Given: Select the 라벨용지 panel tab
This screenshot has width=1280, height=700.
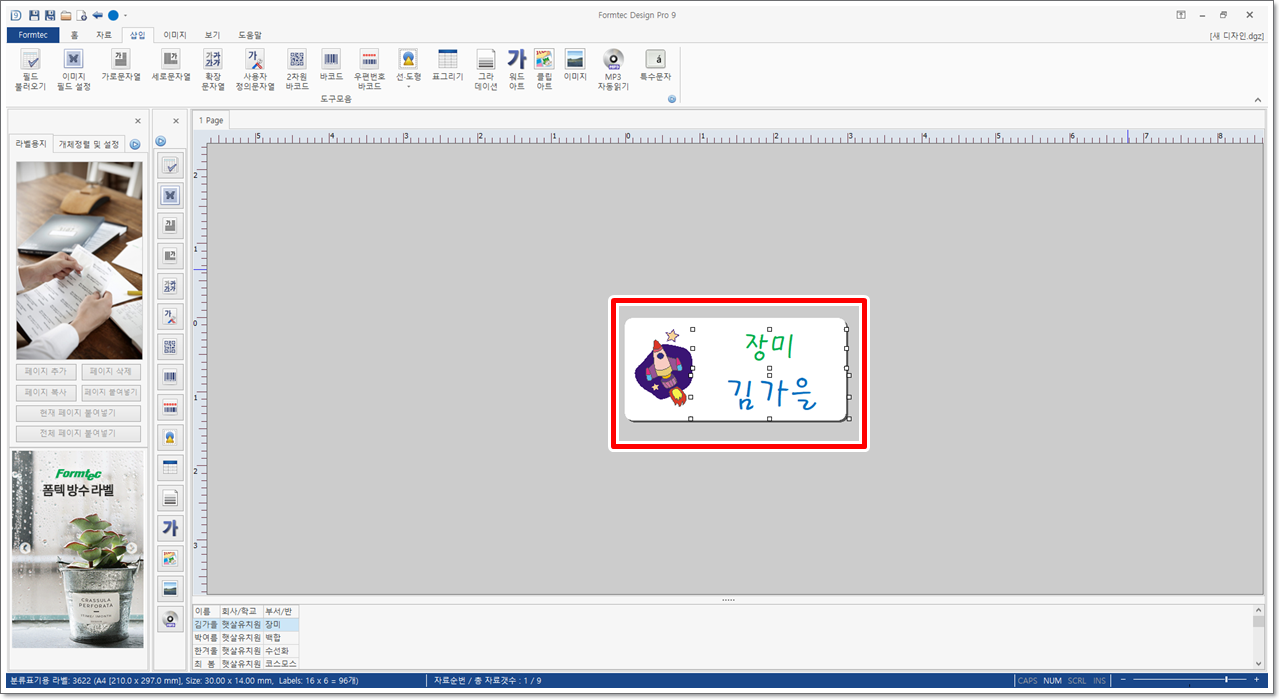Looking at the screenshot, I should coord(30,144).
